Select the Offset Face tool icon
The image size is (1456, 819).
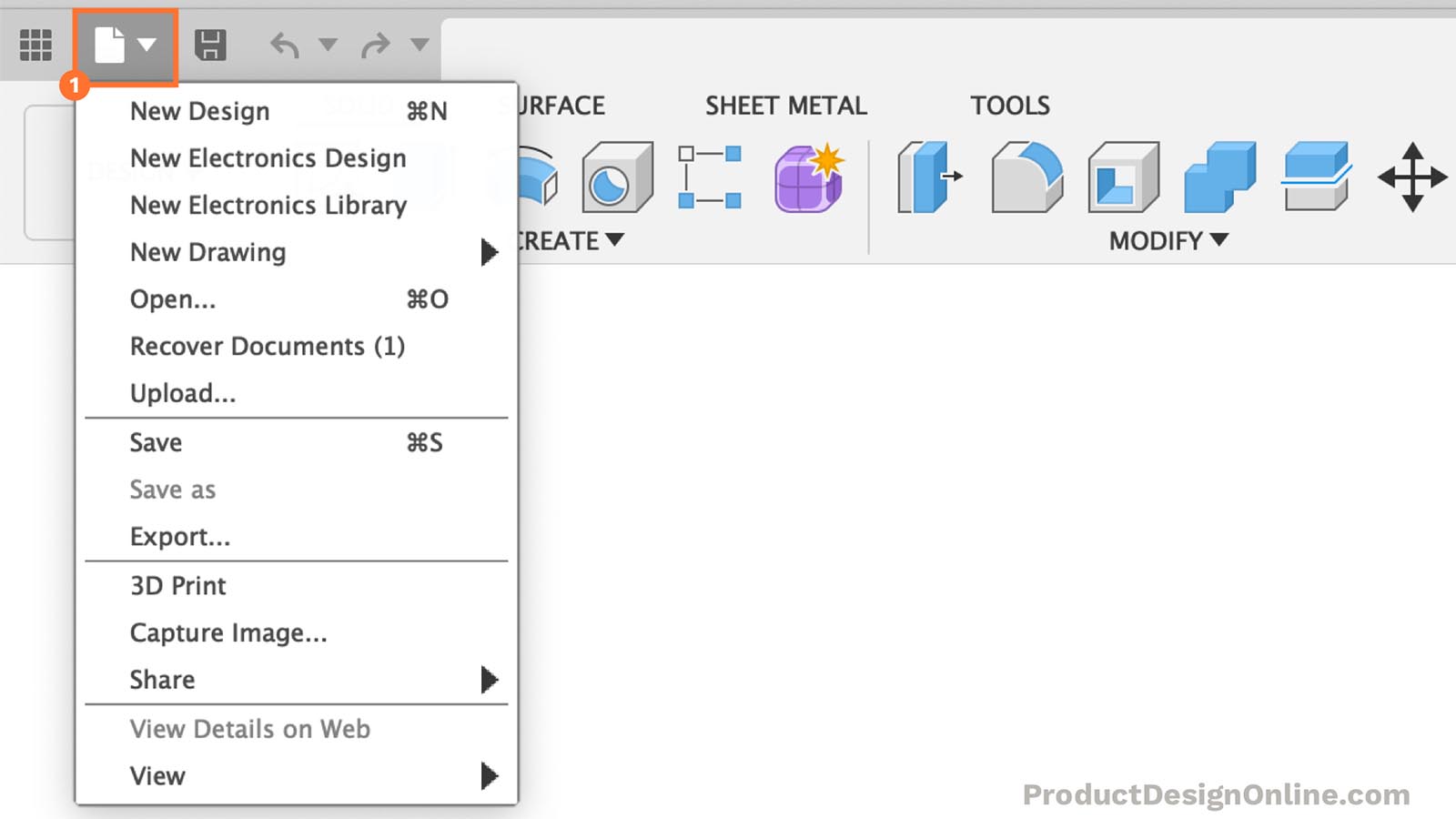[1317, 177]
